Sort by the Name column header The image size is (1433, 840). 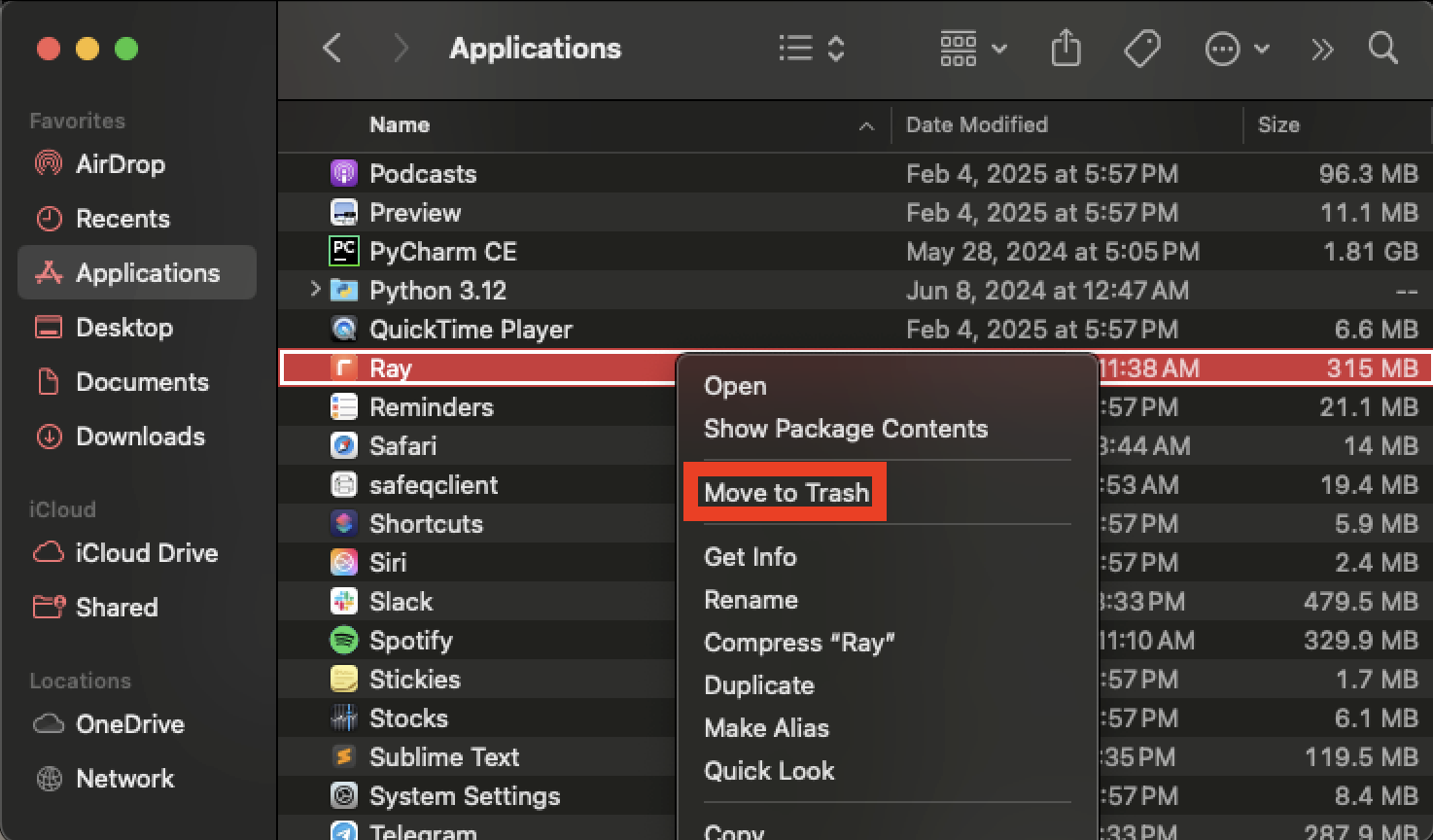[400, 124]
